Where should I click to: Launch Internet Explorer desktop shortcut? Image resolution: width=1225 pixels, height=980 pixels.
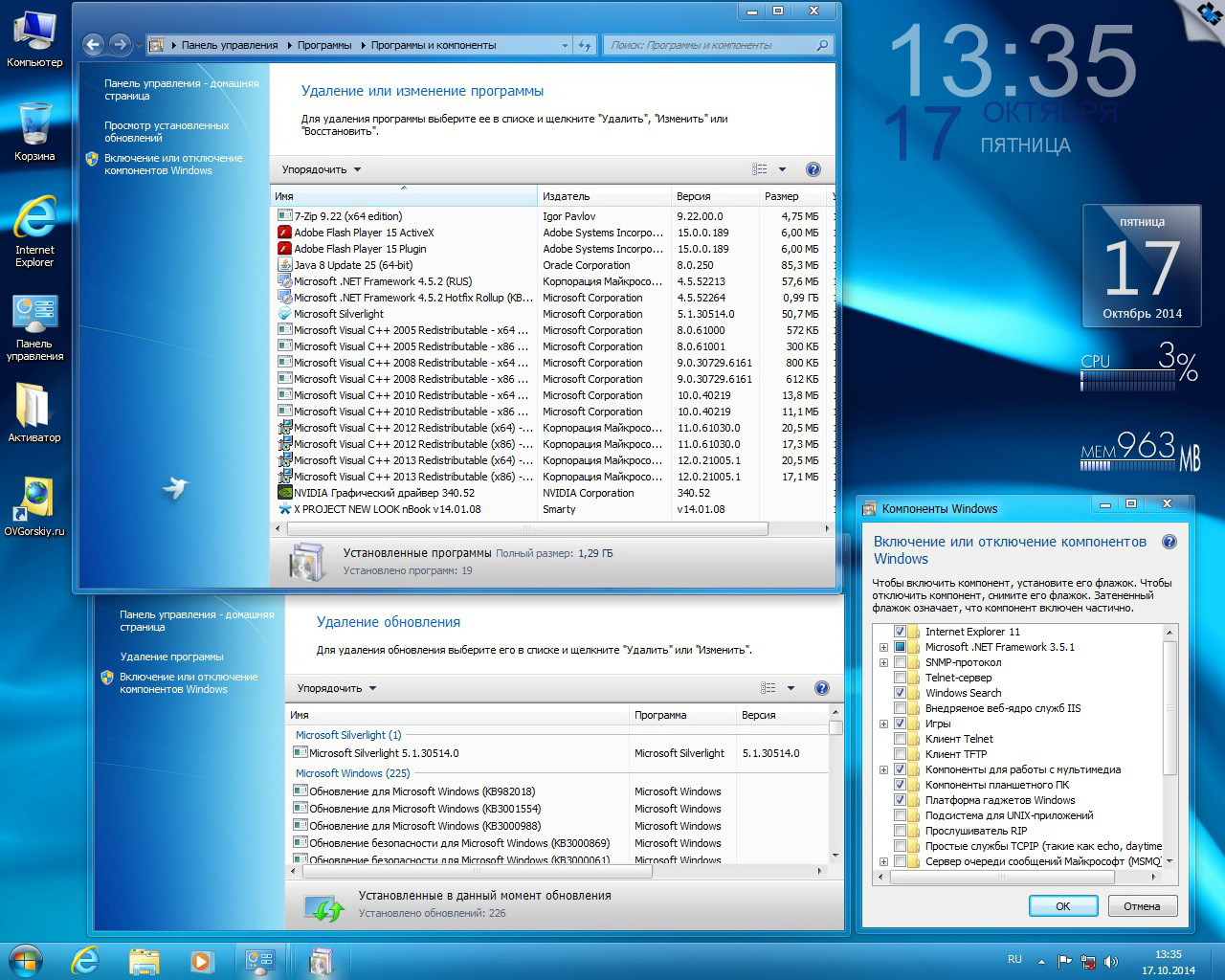point(34,230)
